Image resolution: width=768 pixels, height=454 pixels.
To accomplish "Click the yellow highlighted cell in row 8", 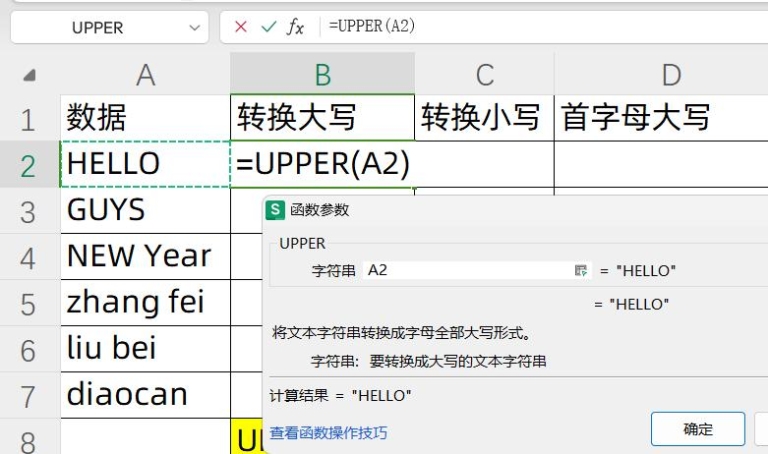I will 247,436.
